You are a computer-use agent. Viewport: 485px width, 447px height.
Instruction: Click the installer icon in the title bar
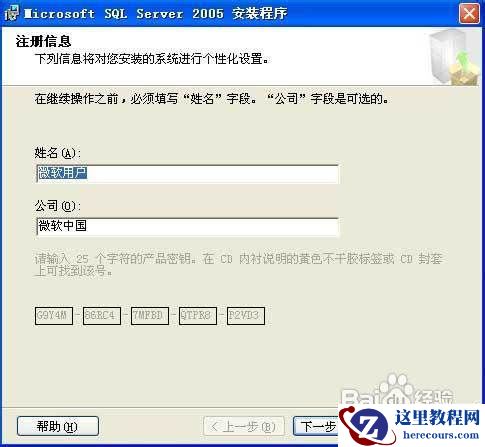pos(12,13)
